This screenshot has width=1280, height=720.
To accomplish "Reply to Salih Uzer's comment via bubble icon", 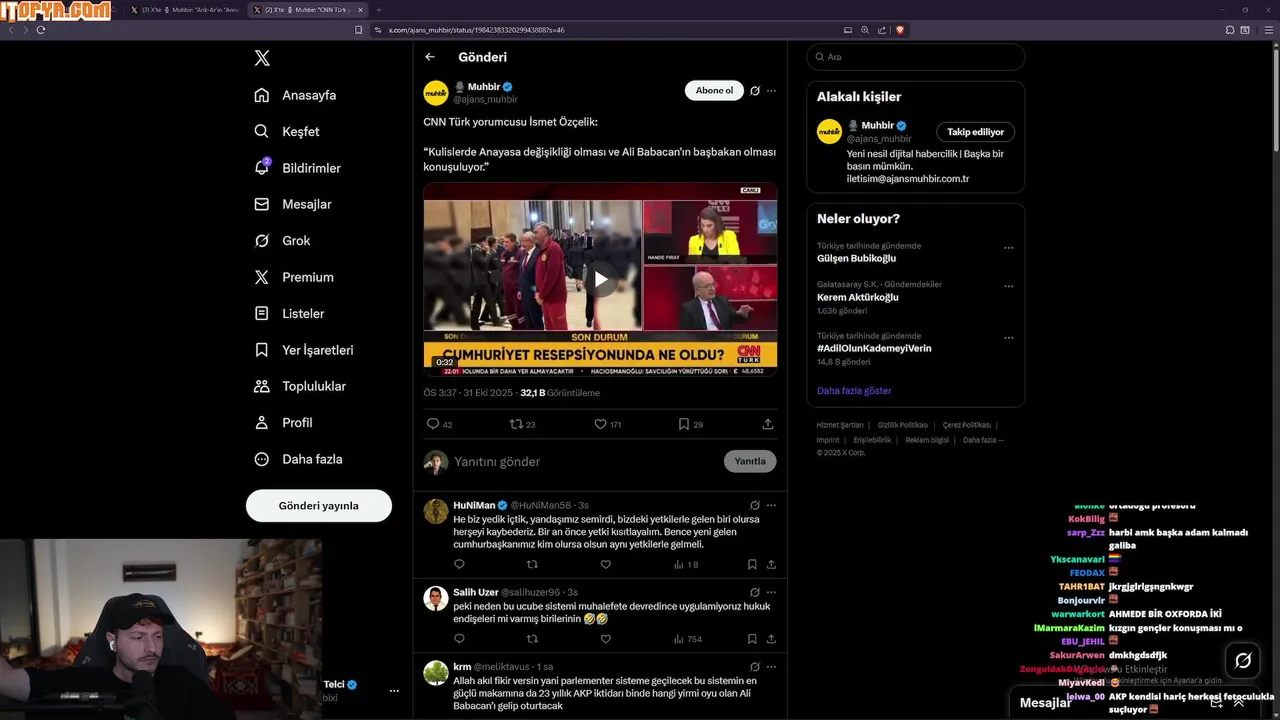I will (459, 639).
